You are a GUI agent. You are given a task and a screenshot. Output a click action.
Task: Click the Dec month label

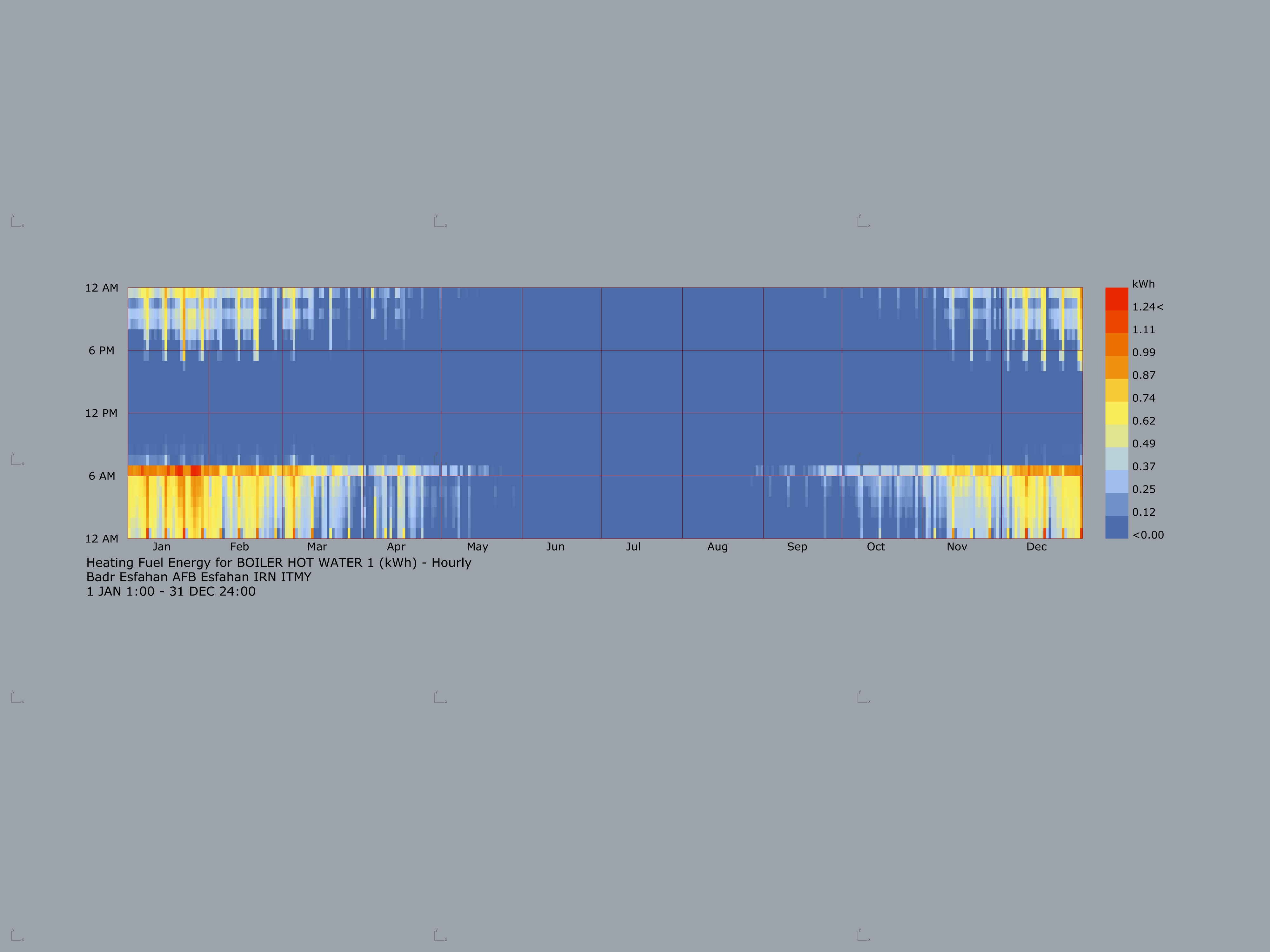pyautogui.click(x=1036, y=547)
